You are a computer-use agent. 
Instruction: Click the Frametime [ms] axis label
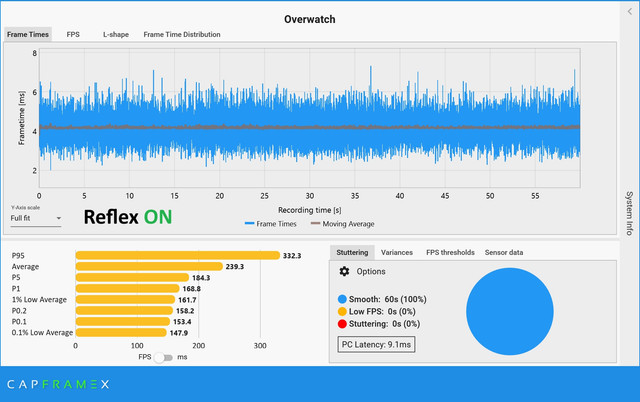(22, 118)
